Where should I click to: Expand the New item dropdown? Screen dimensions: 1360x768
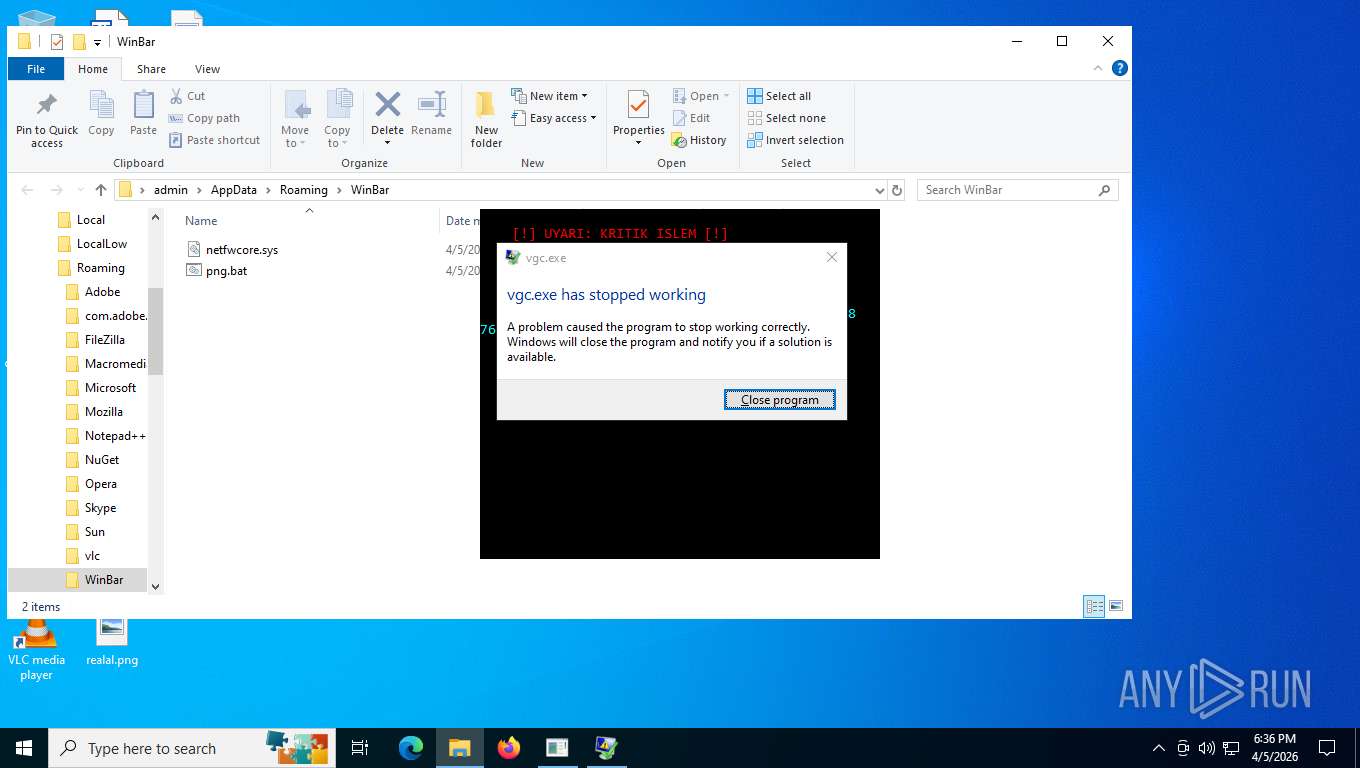pyautogui.click(x=549, y=96)
